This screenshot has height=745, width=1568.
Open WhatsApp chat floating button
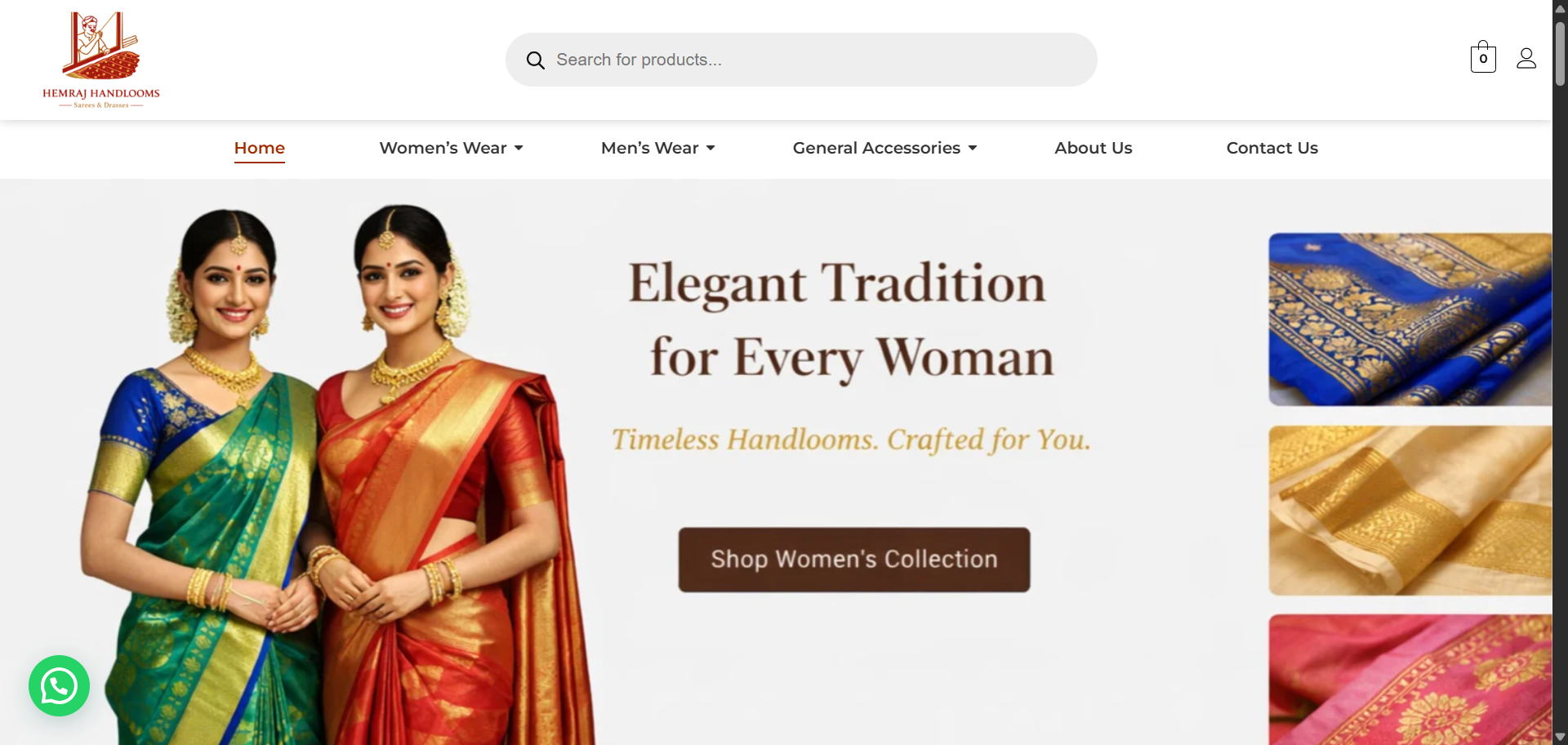59,686
